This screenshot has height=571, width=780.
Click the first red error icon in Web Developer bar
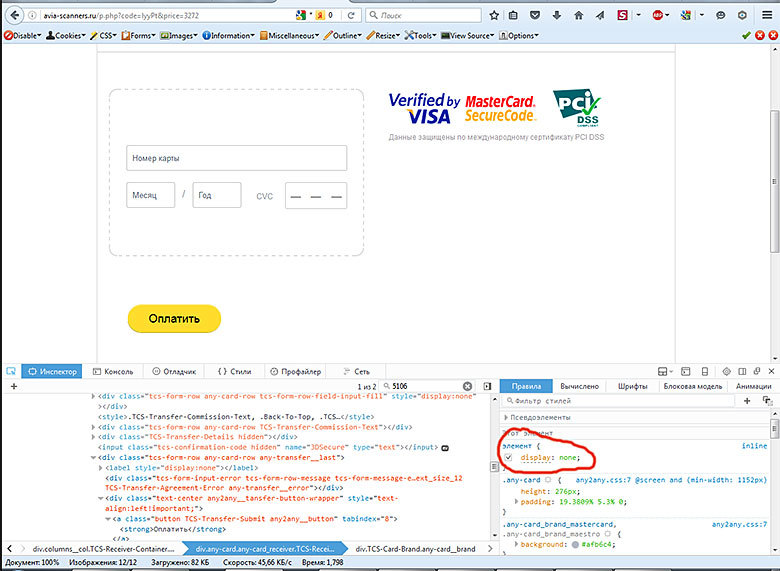(760, 35)
